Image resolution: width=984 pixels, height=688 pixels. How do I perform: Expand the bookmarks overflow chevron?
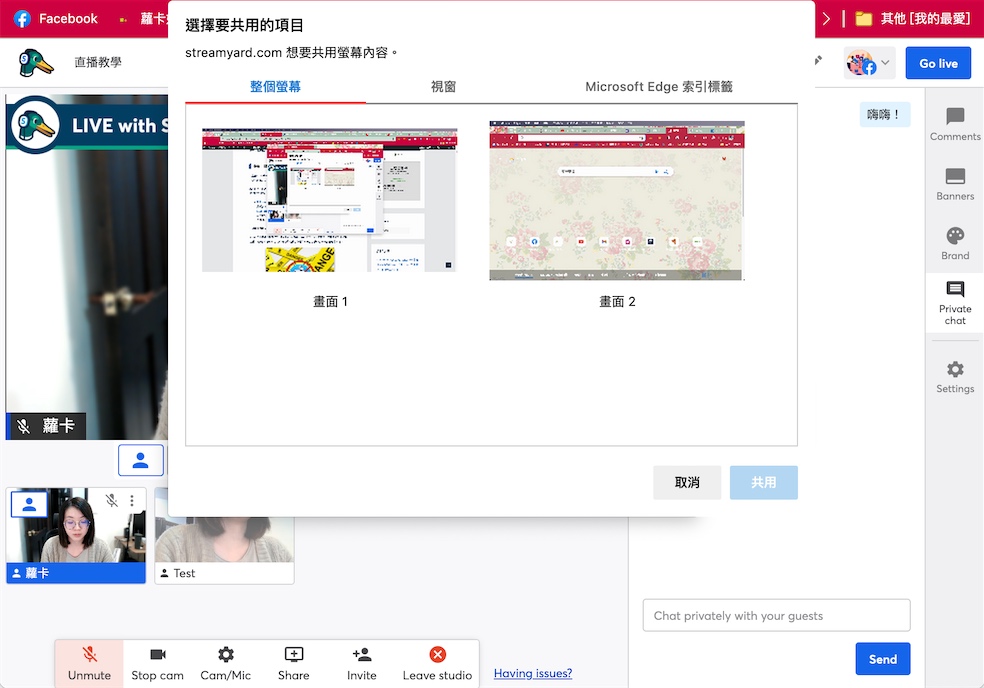826,19
